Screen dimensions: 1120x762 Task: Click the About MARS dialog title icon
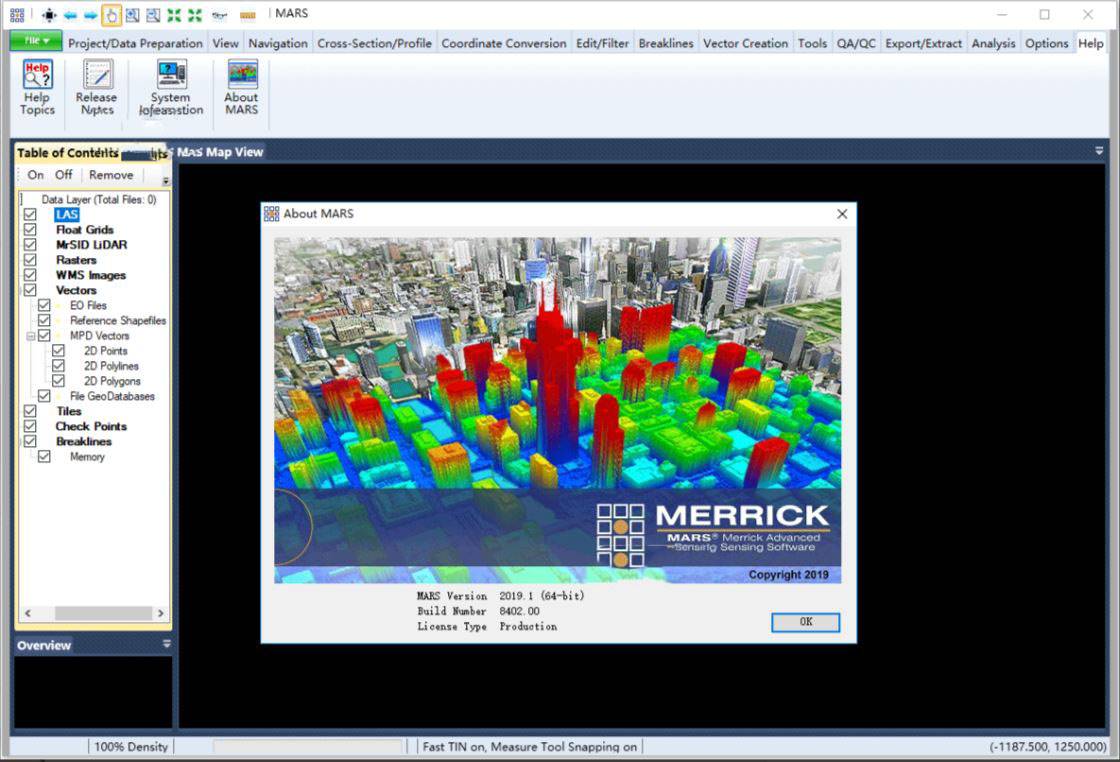(271, 214)
